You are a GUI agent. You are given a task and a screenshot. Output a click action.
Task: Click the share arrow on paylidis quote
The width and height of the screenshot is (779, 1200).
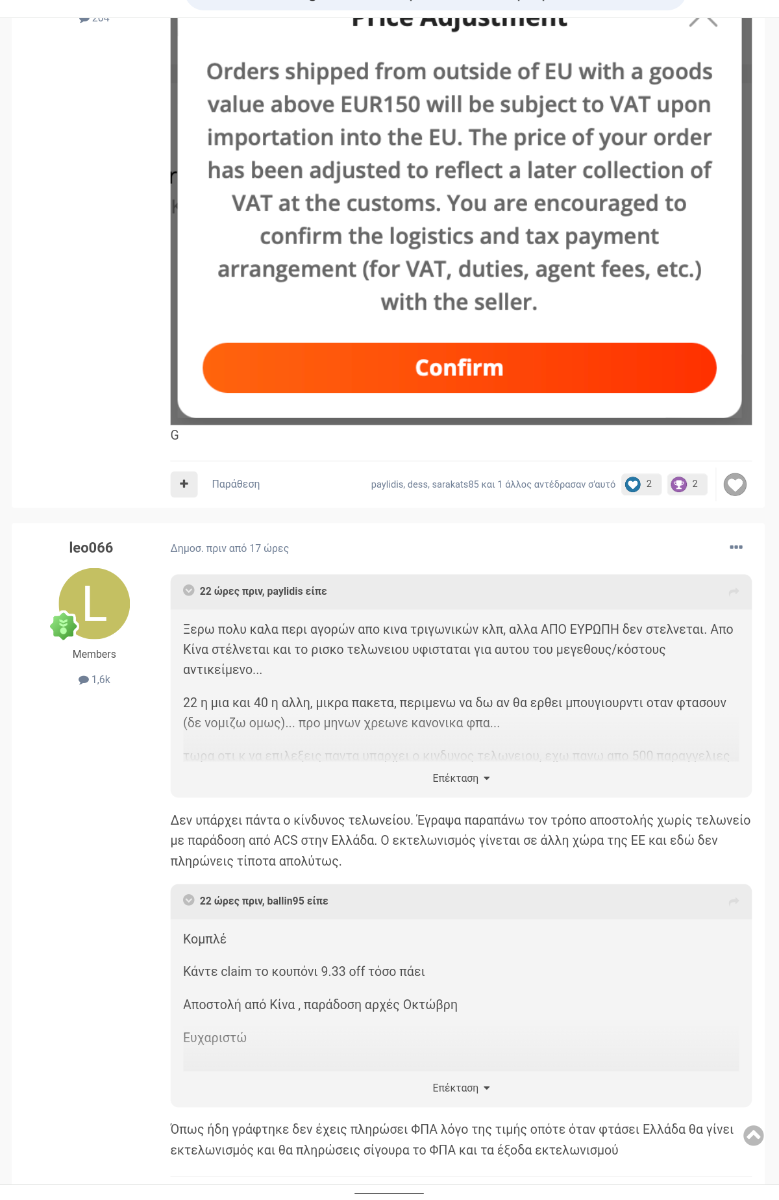[x=734, y=592]
